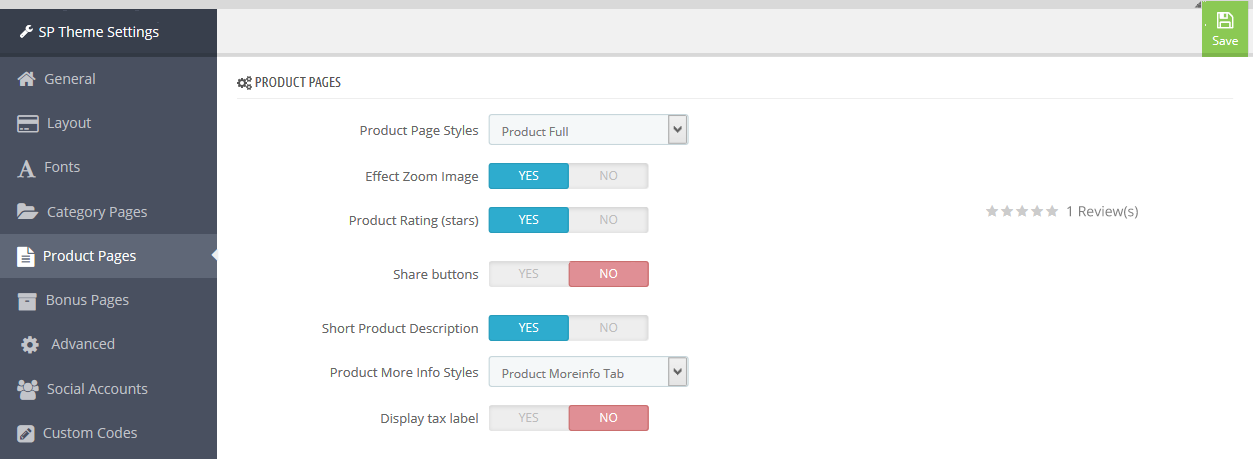Click the star rating preview
Image resolution: width=1253 pixels, height=459 pixels.
[1021, 211]
